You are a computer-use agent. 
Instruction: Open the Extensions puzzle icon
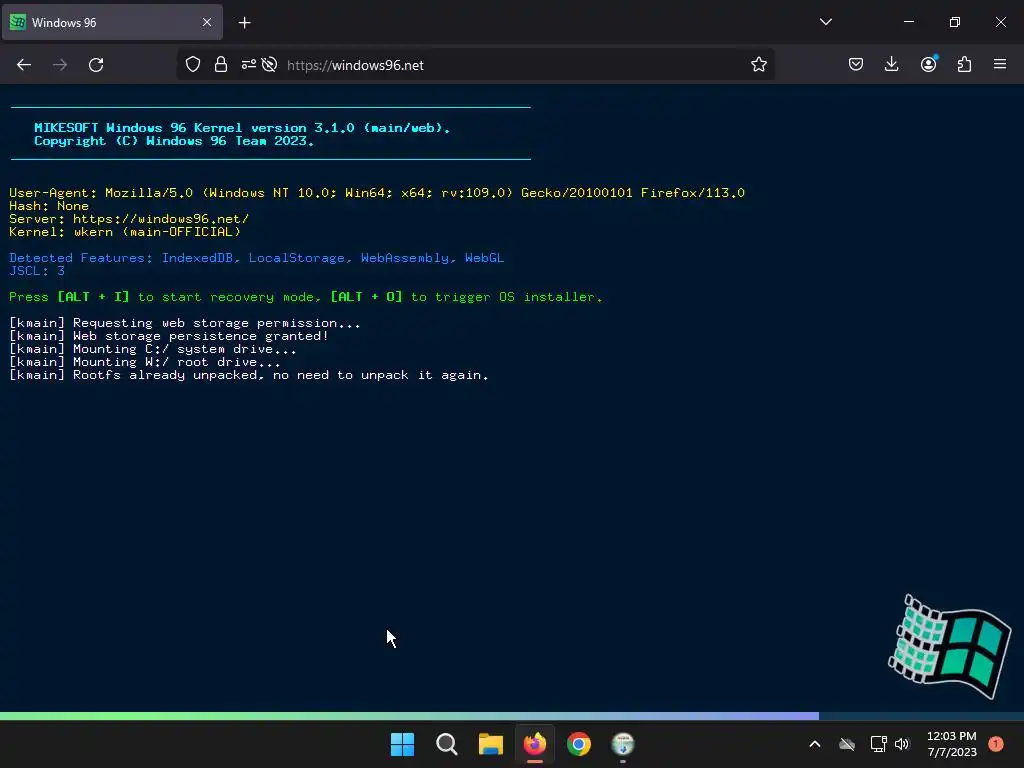(964, 65)
